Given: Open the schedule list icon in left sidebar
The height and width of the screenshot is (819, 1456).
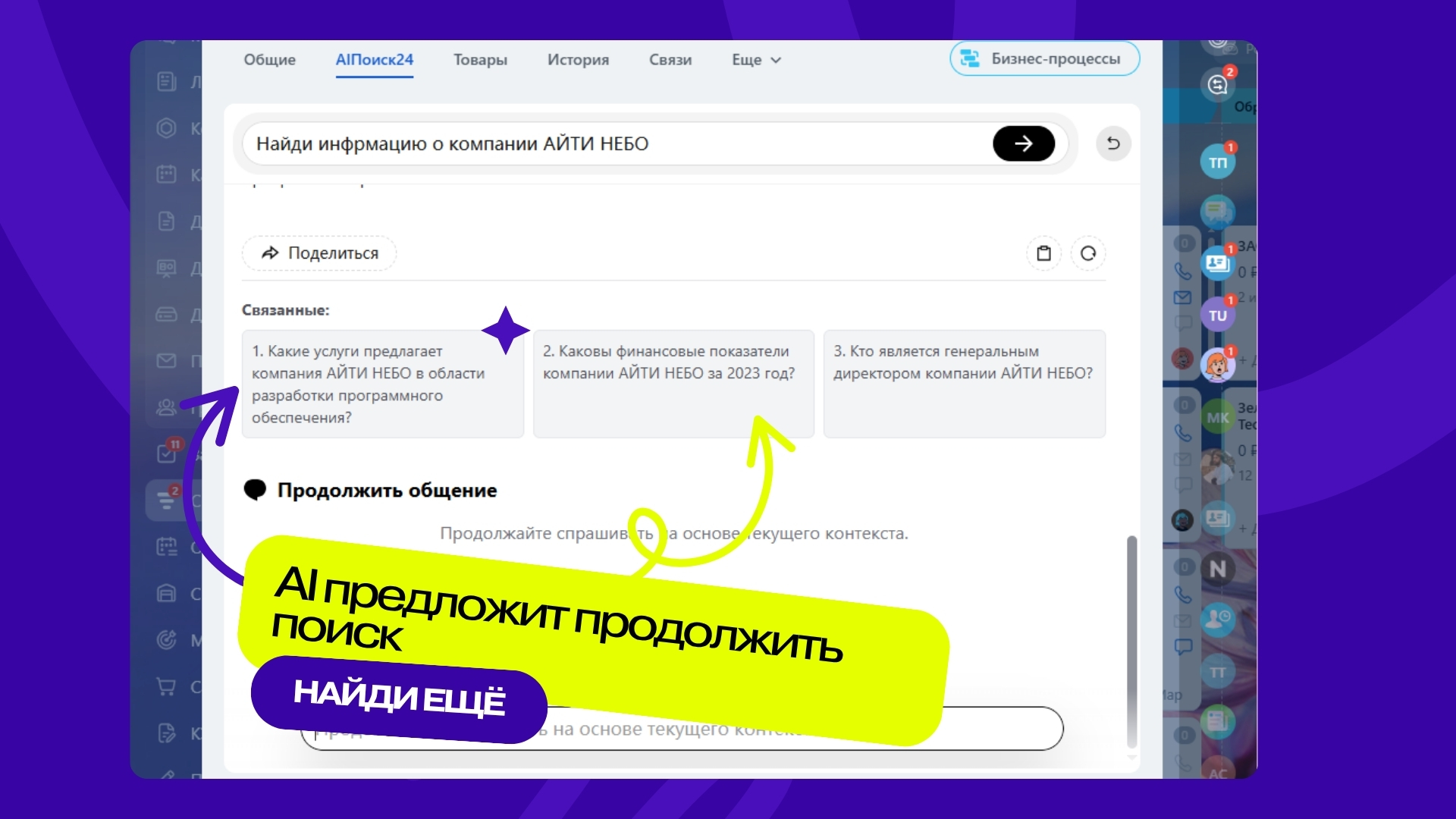Looking at the screenshot, I should (166, 546).
